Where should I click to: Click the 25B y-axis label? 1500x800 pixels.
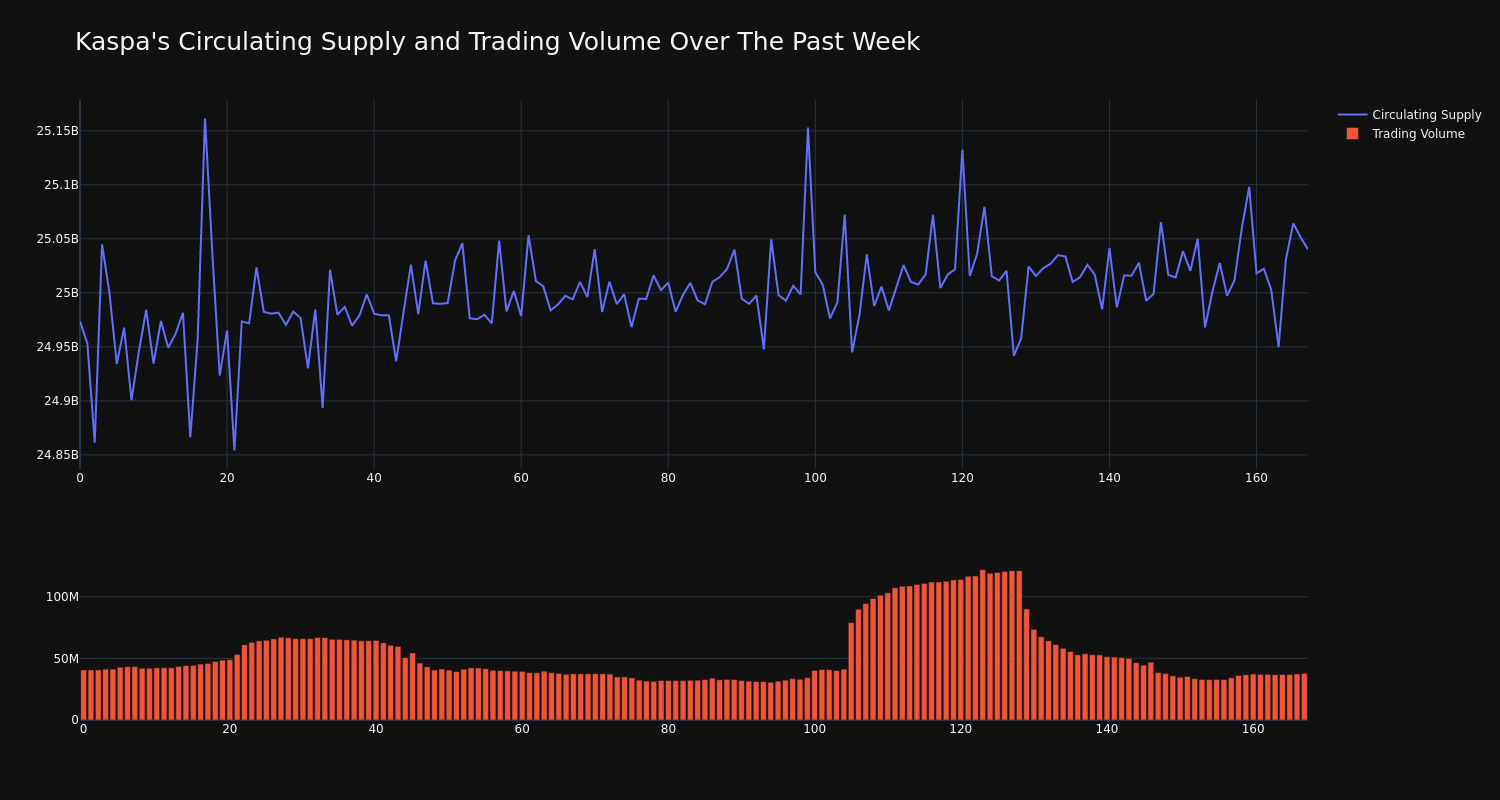click(67, 293)
